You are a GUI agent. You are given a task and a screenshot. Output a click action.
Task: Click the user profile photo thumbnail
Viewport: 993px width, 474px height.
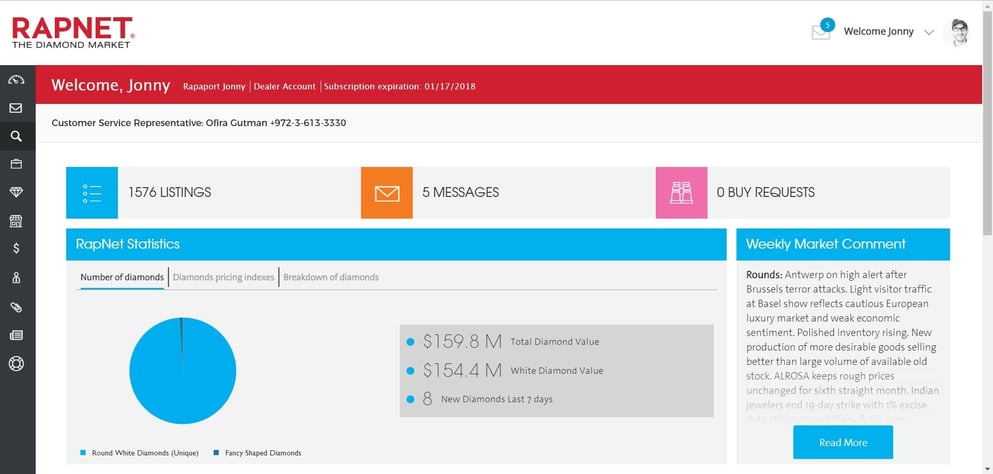pyautogui.click(x=958, y=32)
